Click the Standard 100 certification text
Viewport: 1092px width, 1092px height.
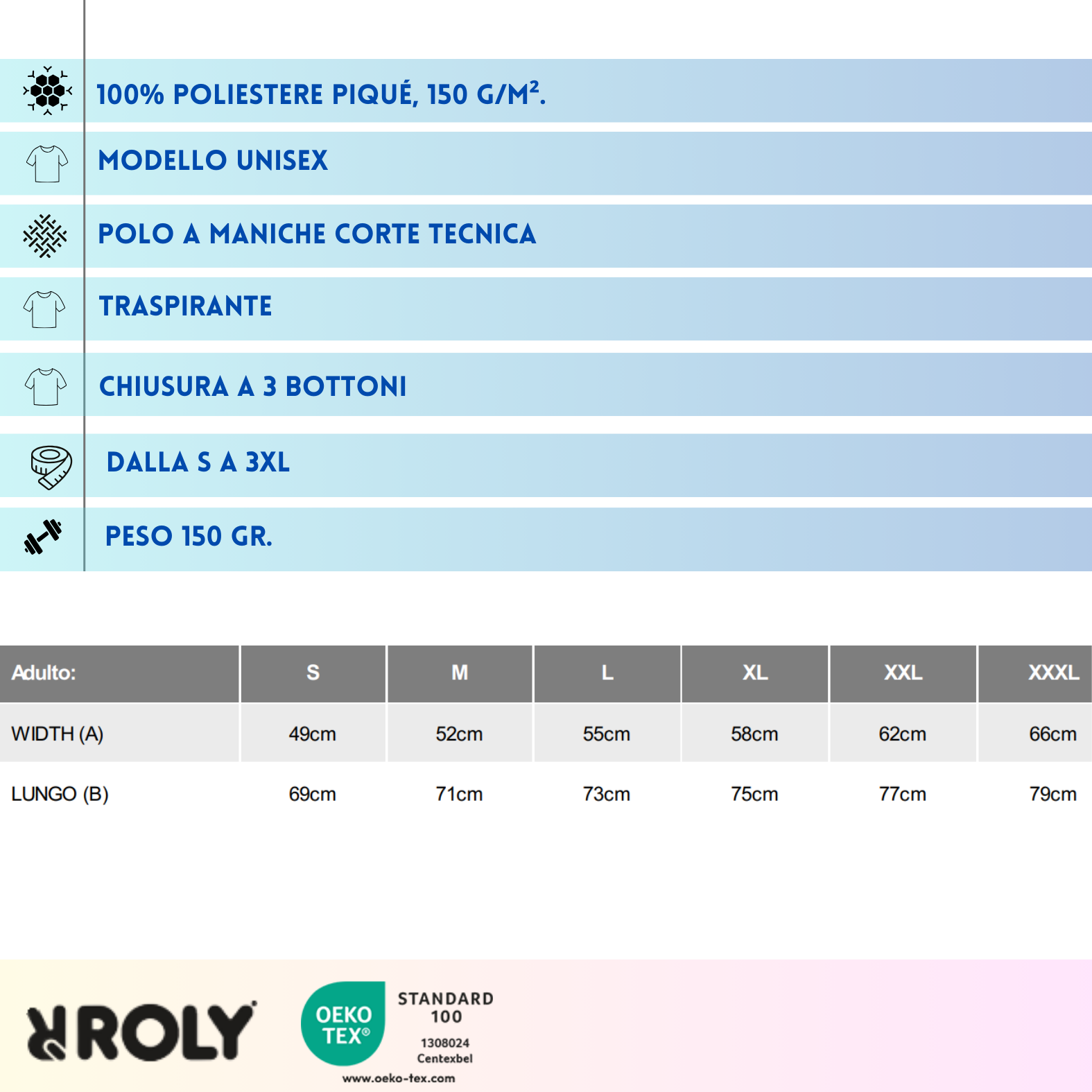point(446,1007)
